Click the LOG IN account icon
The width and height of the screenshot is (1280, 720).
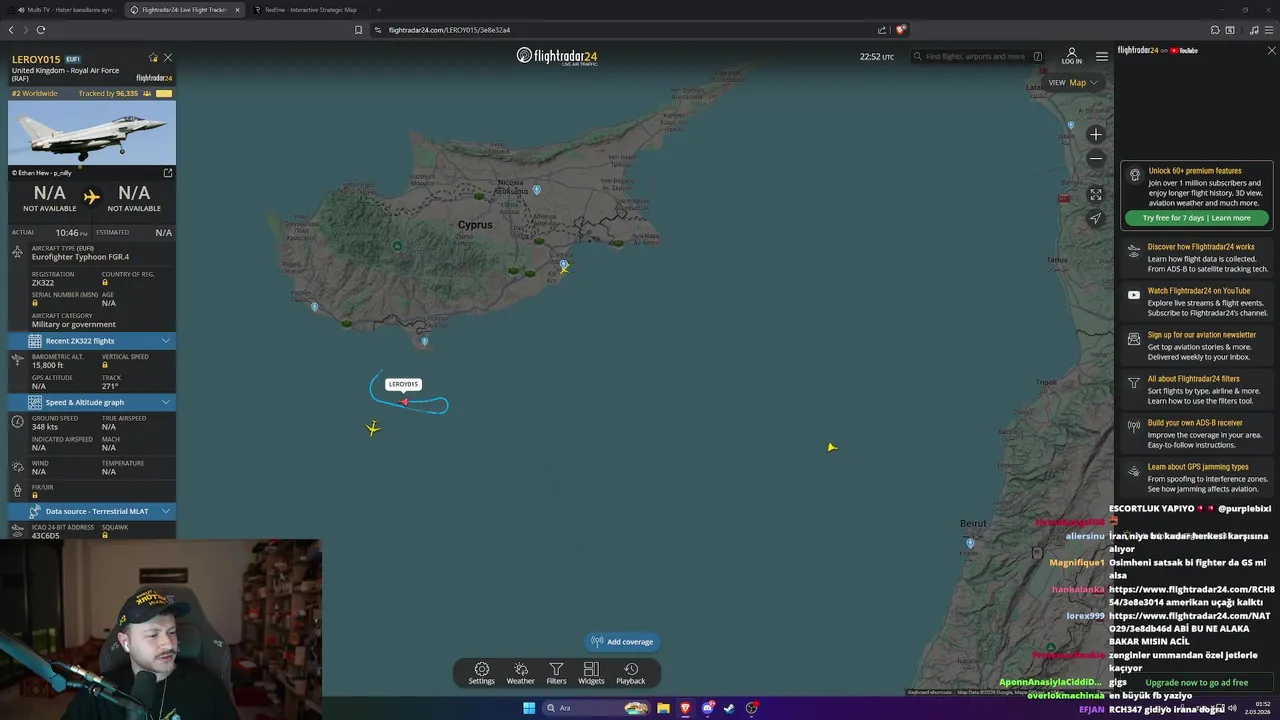pos(1072,56)
